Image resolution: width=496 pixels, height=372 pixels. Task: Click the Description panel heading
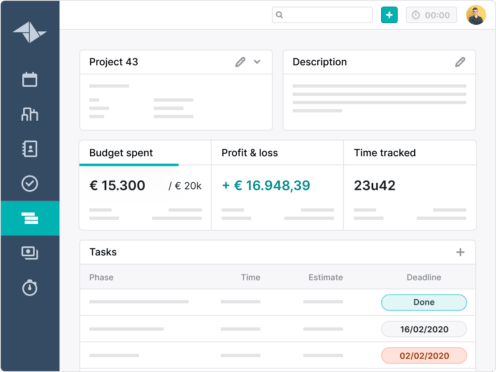pyautogui.click(x=320, y=62)
